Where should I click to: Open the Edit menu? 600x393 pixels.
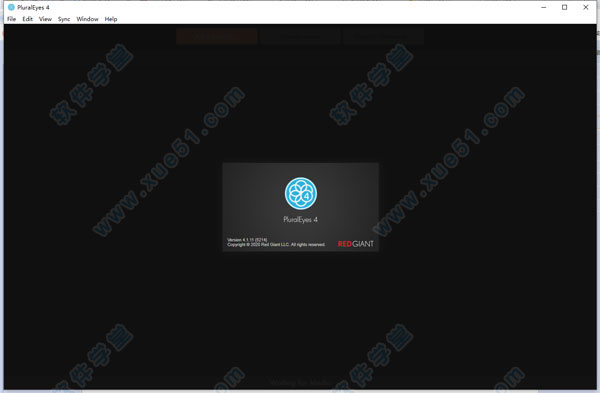(x=28, y=19)
